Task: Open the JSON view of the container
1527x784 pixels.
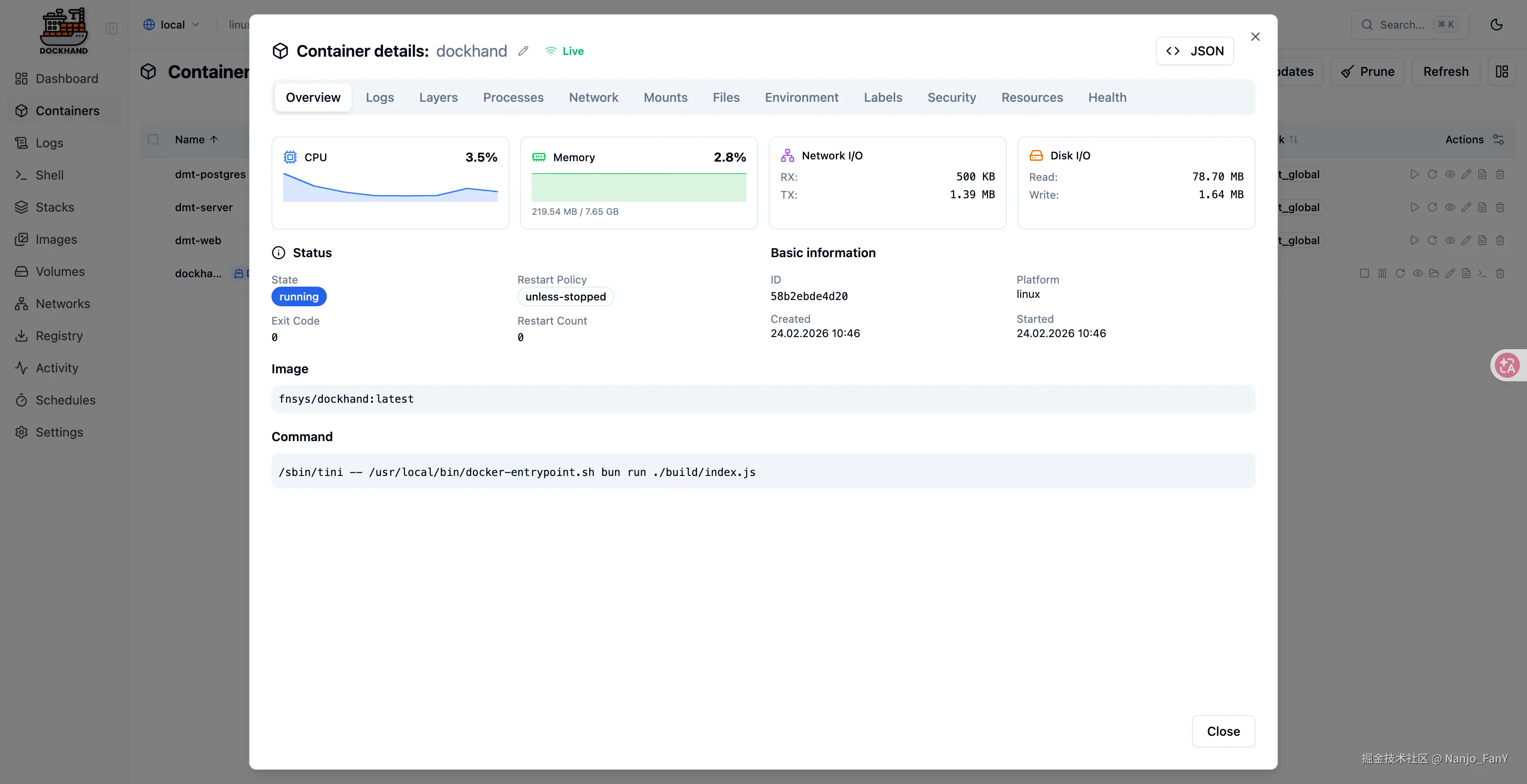Action: coord(1194,51)
